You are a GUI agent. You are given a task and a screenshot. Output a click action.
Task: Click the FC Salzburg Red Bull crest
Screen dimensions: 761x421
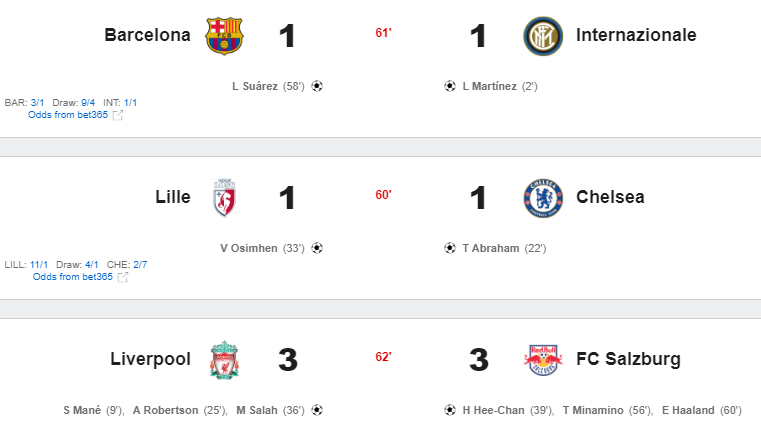543,360
